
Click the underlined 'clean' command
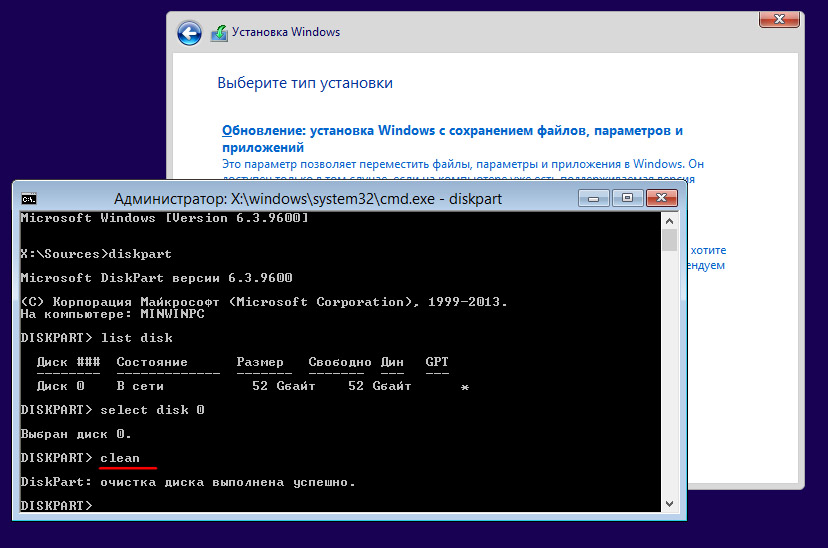point(120,458)
